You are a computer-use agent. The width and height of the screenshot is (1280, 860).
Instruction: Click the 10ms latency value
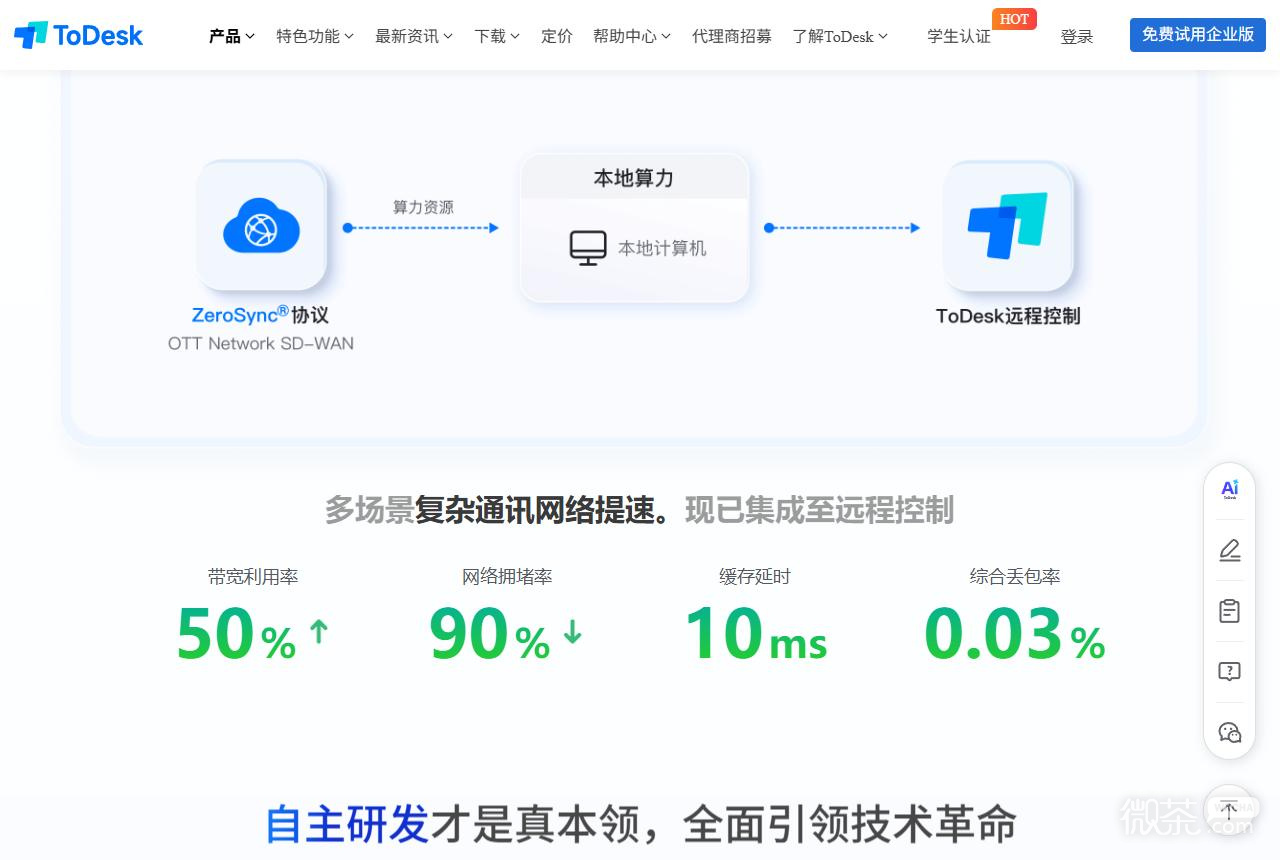tap(756, 634)
